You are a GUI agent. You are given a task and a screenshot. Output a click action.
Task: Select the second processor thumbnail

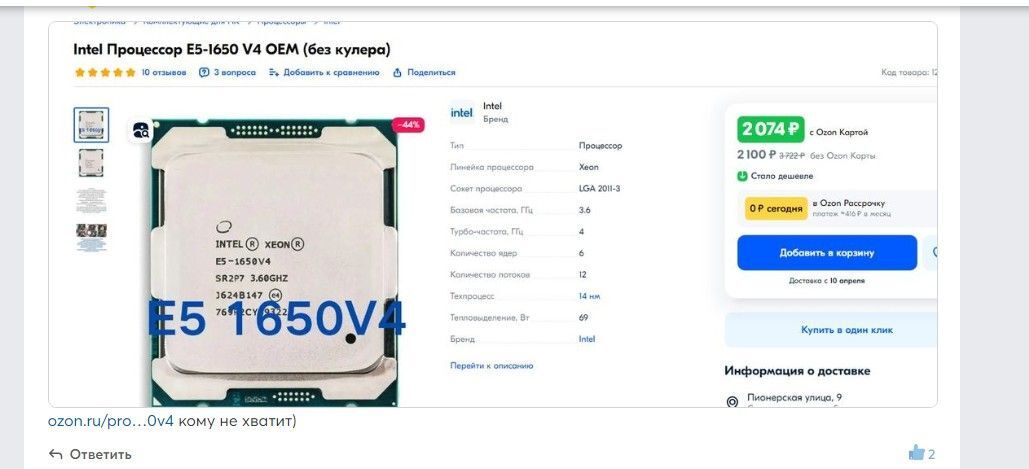click(x=91, y=163)
